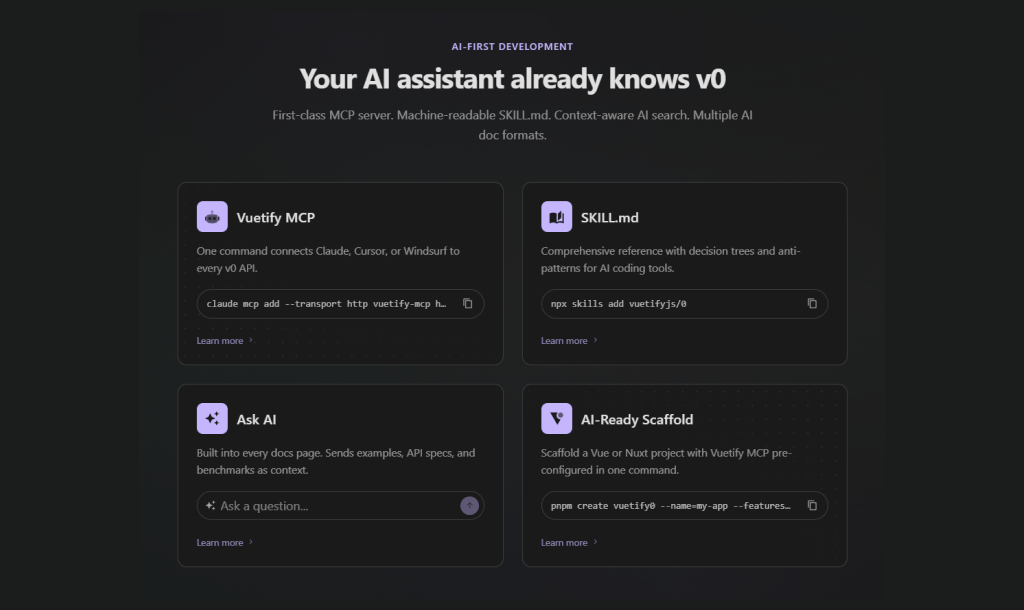Select the claude mcp add command text

coord(327,304)
